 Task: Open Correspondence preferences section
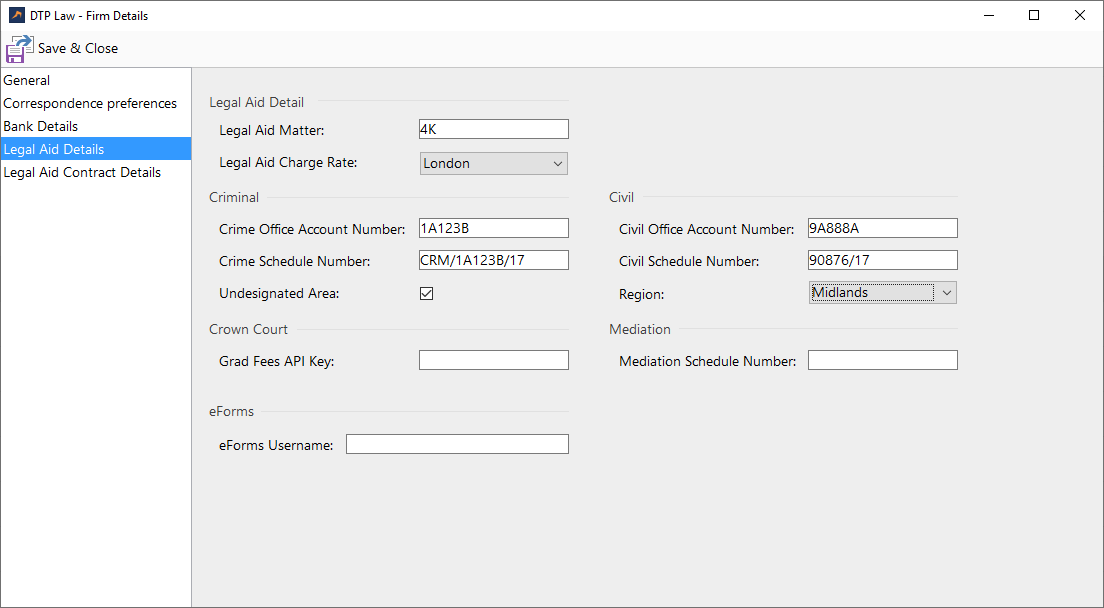coord(90,103)
